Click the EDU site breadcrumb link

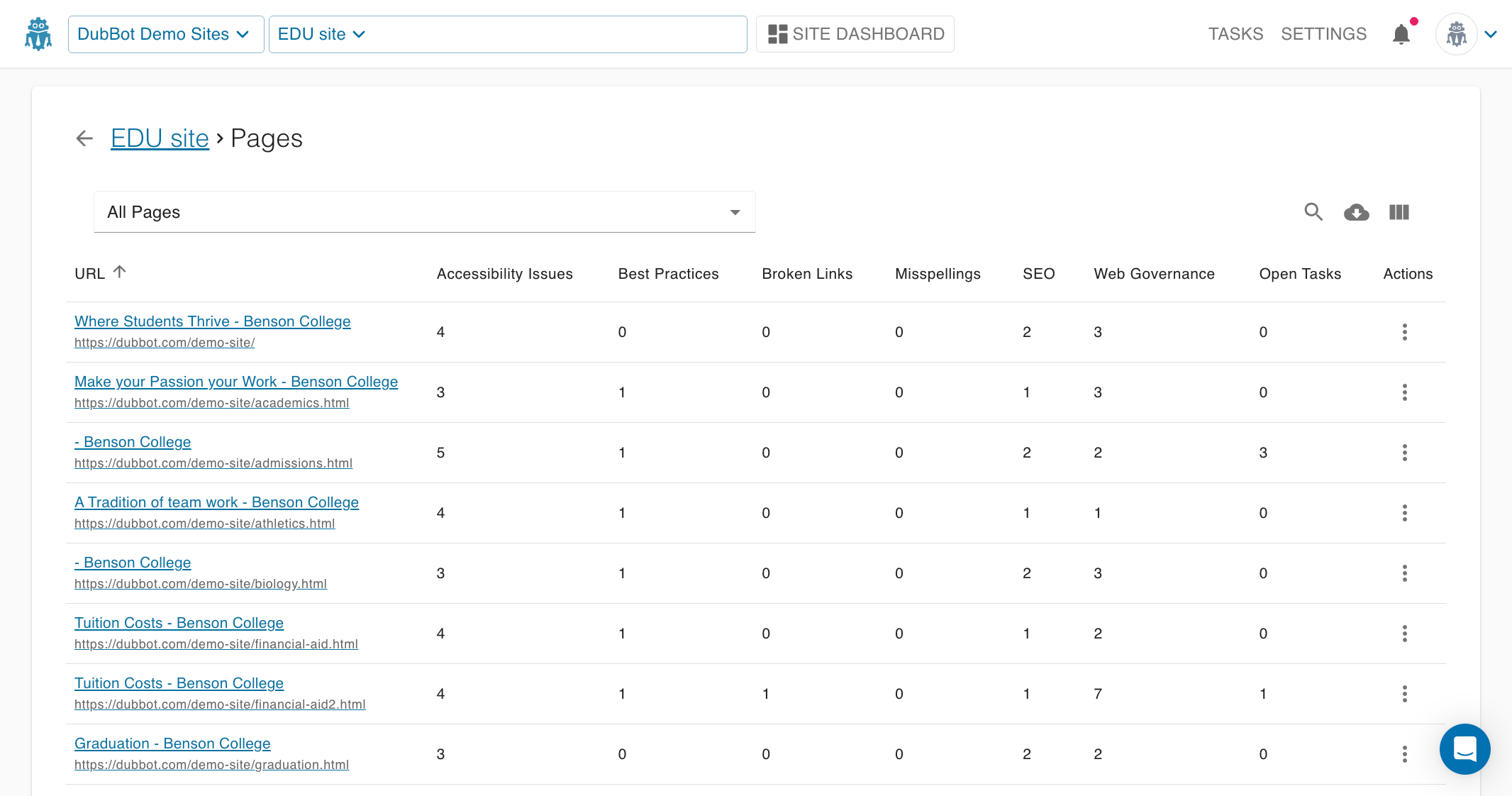click(160, 138)
